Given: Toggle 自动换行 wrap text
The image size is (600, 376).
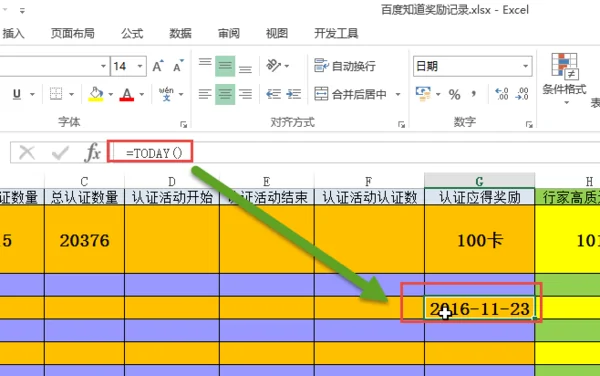Looking at the screenshot, I should 345,66.
